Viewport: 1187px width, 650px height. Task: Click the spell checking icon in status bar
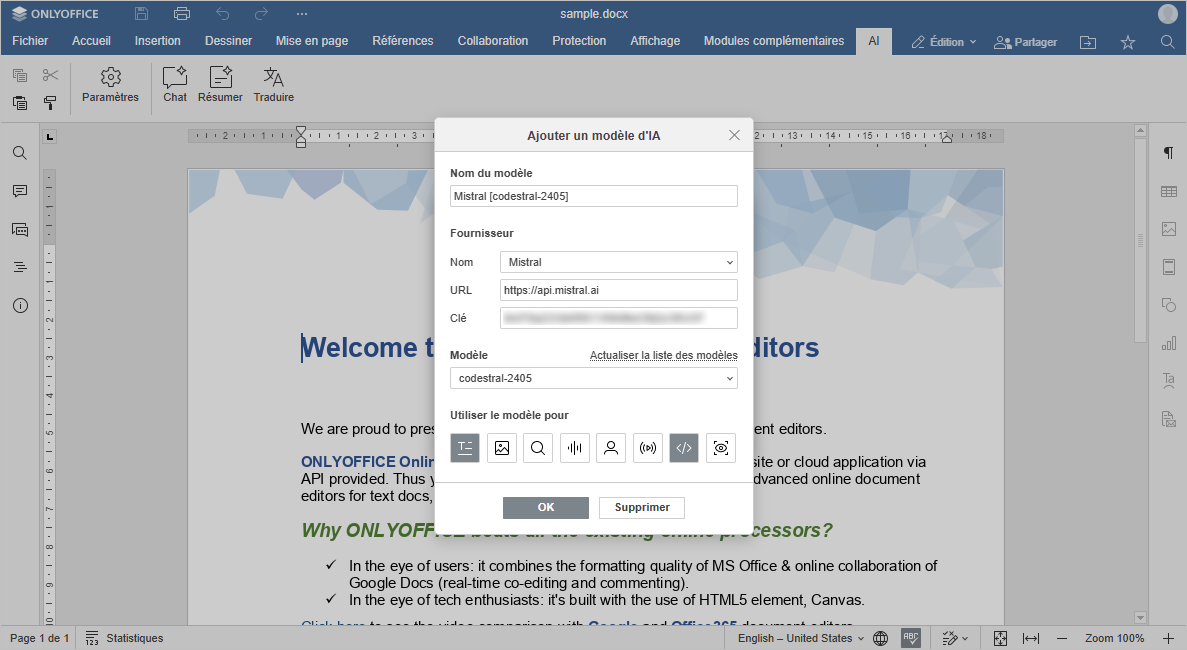(x=910, y=638)
